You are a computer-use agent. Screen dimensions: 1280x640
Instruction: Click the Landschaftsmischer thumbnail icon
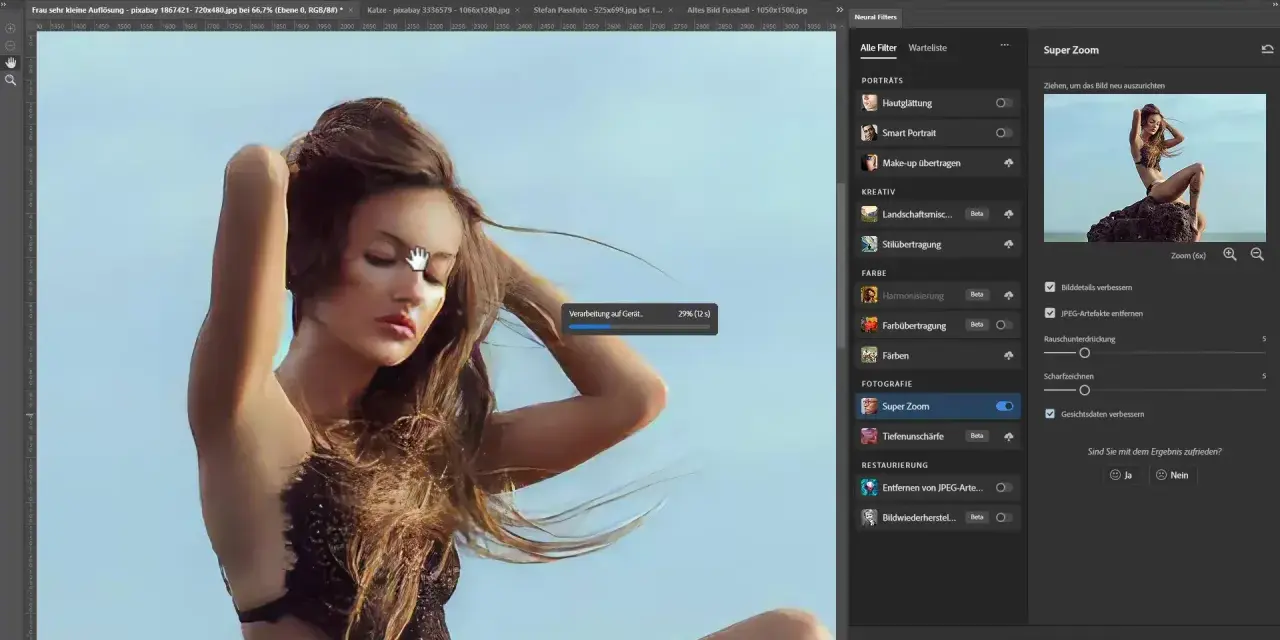coord(869,214)
